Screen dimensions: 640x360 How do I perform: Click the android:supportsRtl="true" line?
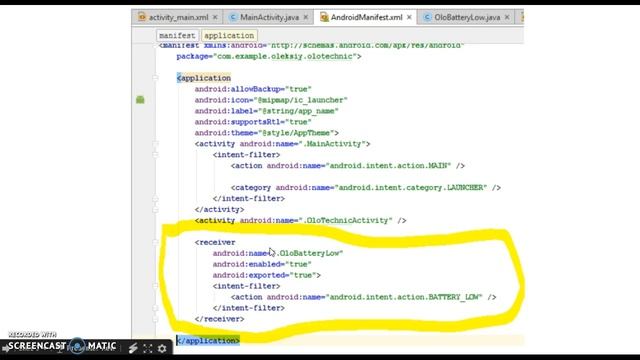coord(253,122)
